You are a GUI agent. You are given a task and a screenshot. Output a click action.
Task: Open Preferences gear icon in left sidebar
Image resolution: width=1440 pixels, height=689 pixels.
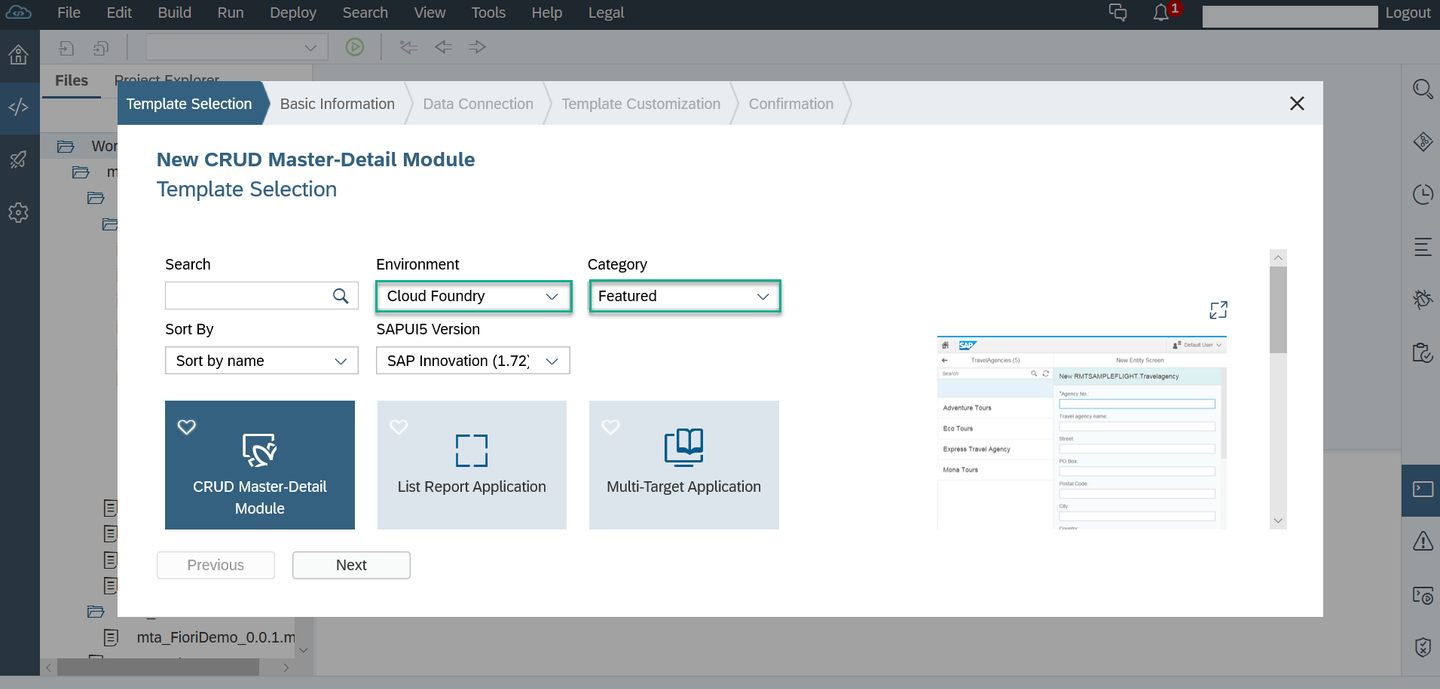coord(18,213)
